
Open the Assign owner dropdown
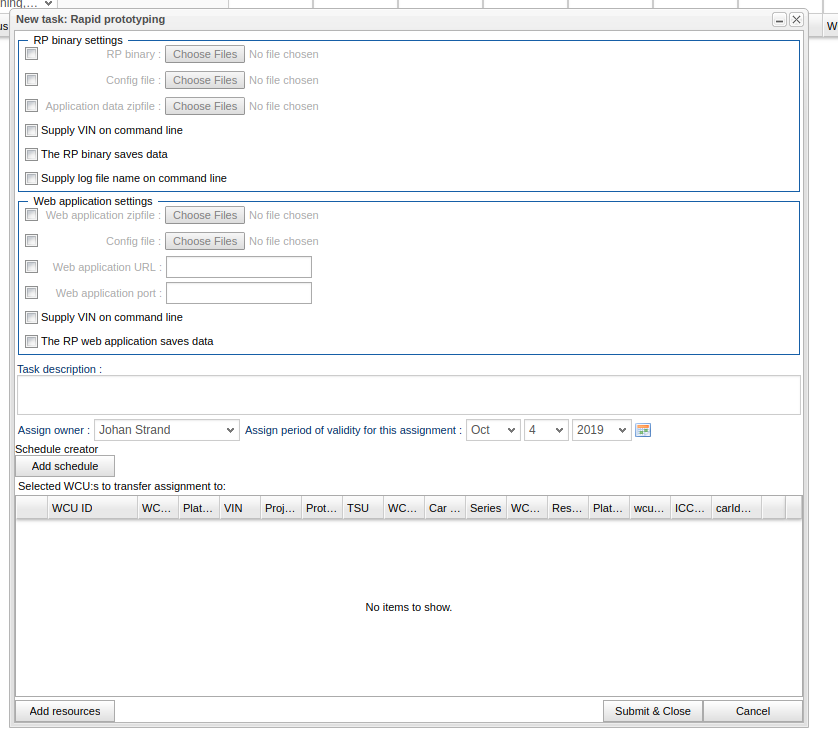[166, 430]
